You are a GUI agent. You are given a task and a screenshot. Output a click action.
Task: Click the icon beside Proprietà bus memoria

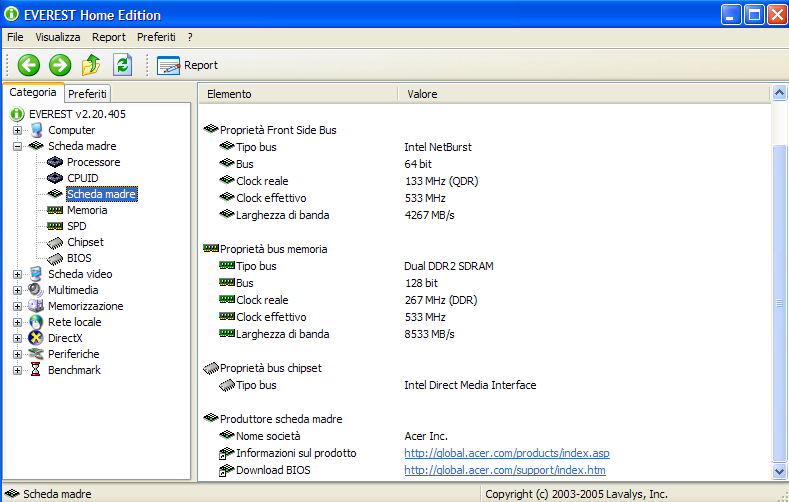point(211,248)
